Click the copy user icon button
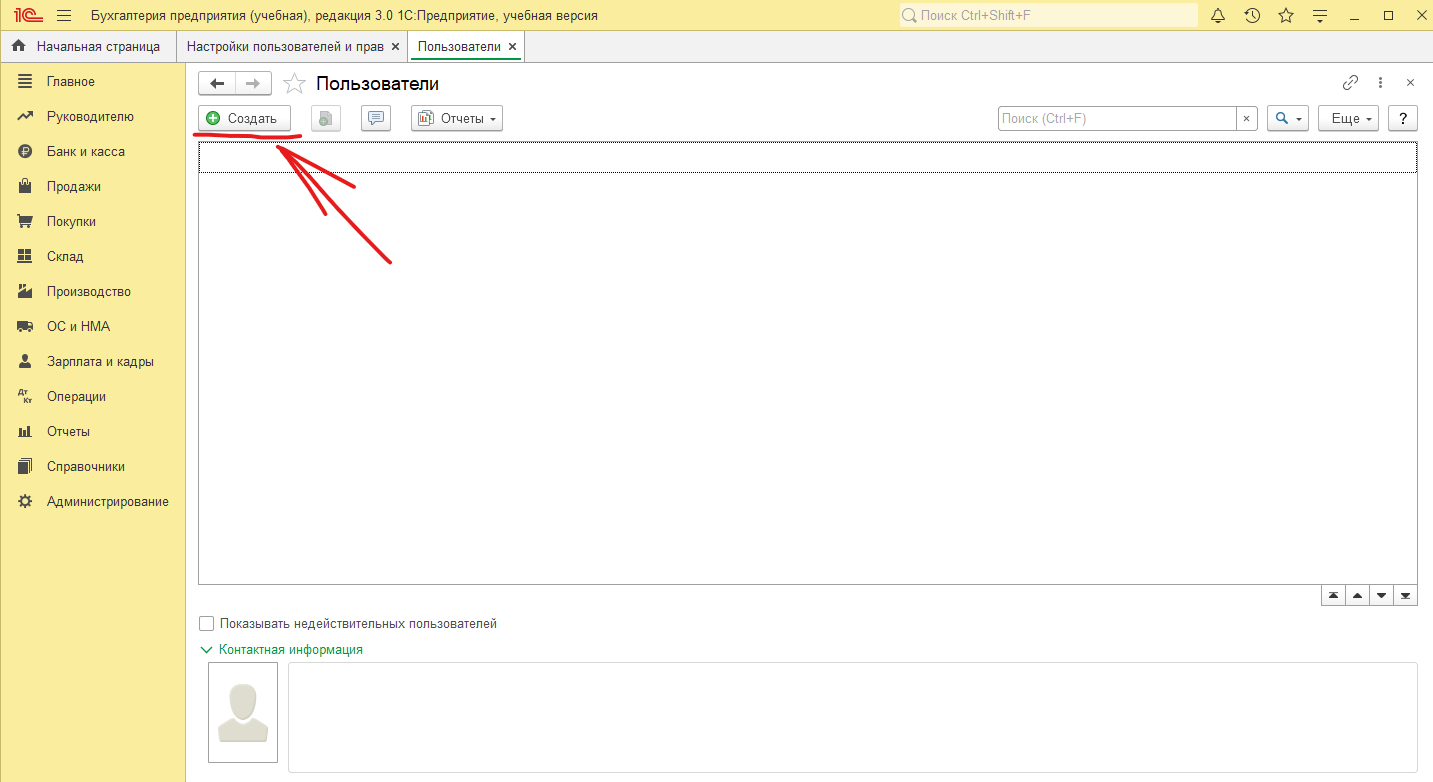 (326, 118)
